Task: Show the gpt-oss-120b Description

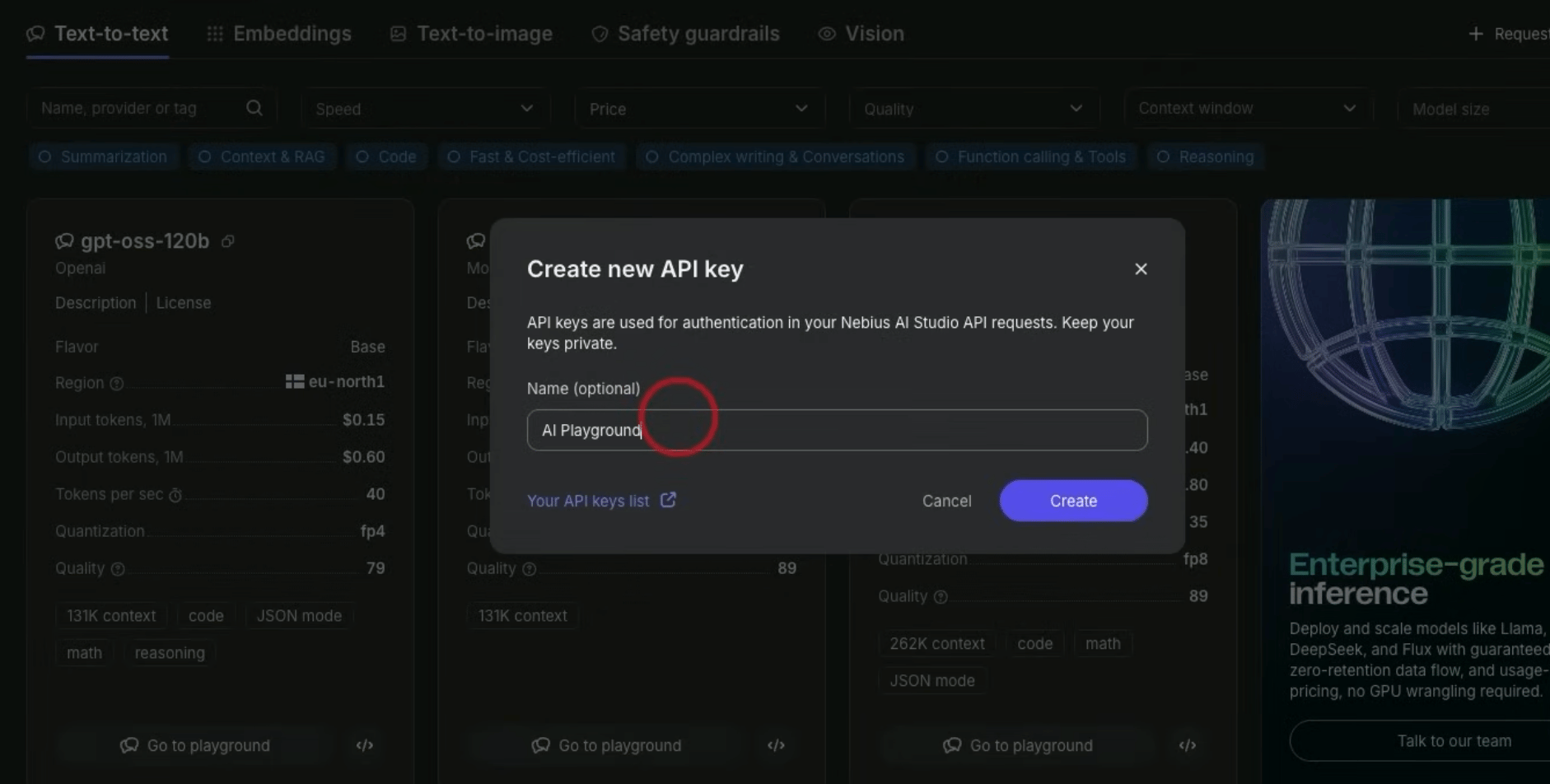Action: 96,303
